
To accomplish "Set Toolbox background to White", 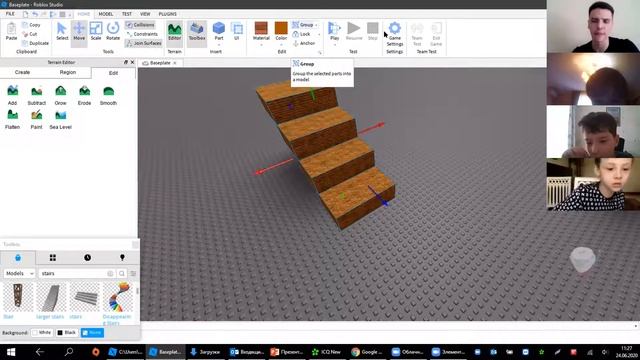I will pyautogui.click(x=42, y=333).
